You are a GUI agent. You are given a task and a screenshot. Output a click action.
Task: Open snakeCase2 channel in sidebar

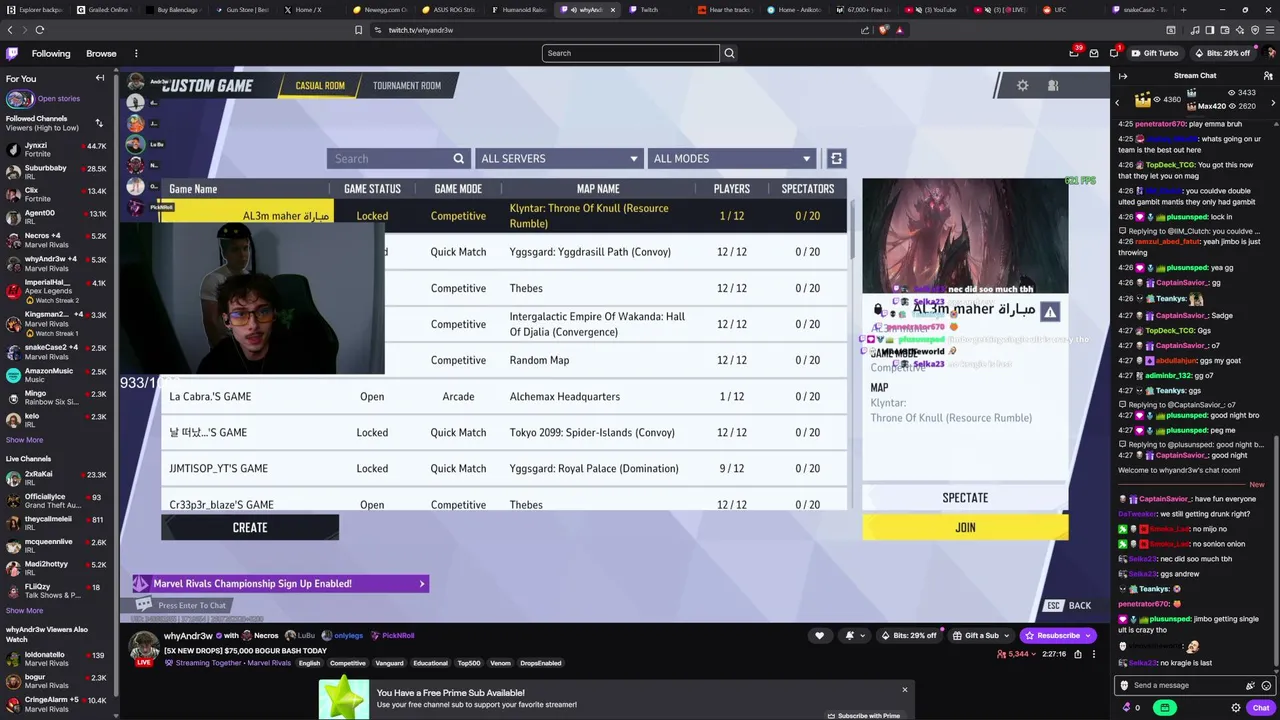point(56,352)
